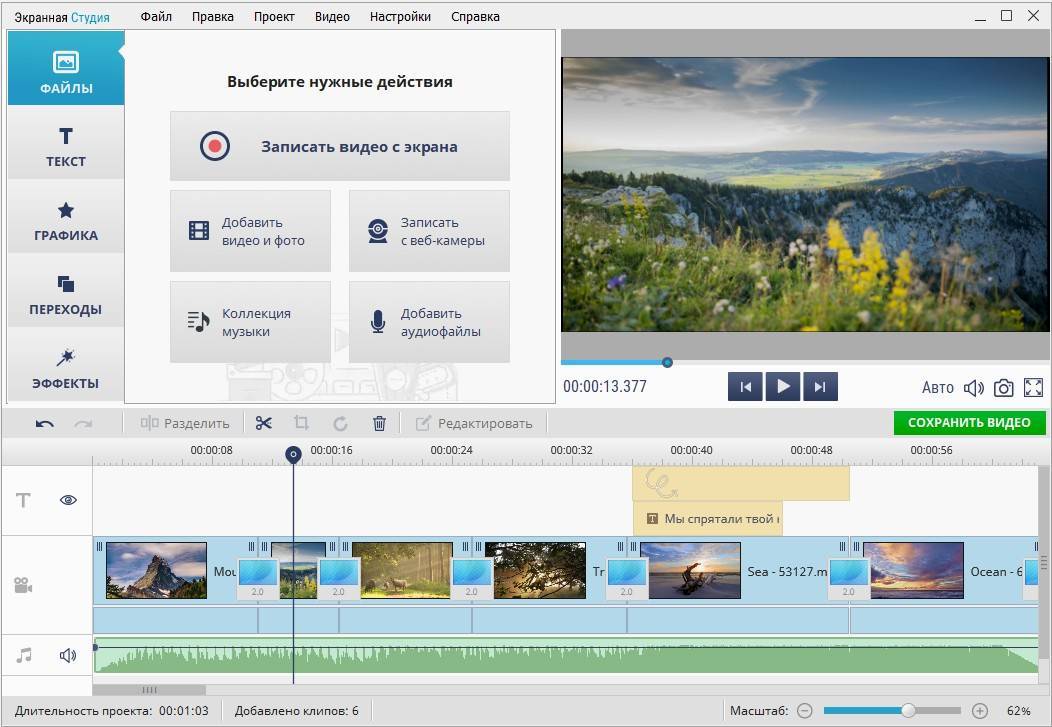
Task: Take a snapshot with the camera icon
Action: tap(1003, 388)
